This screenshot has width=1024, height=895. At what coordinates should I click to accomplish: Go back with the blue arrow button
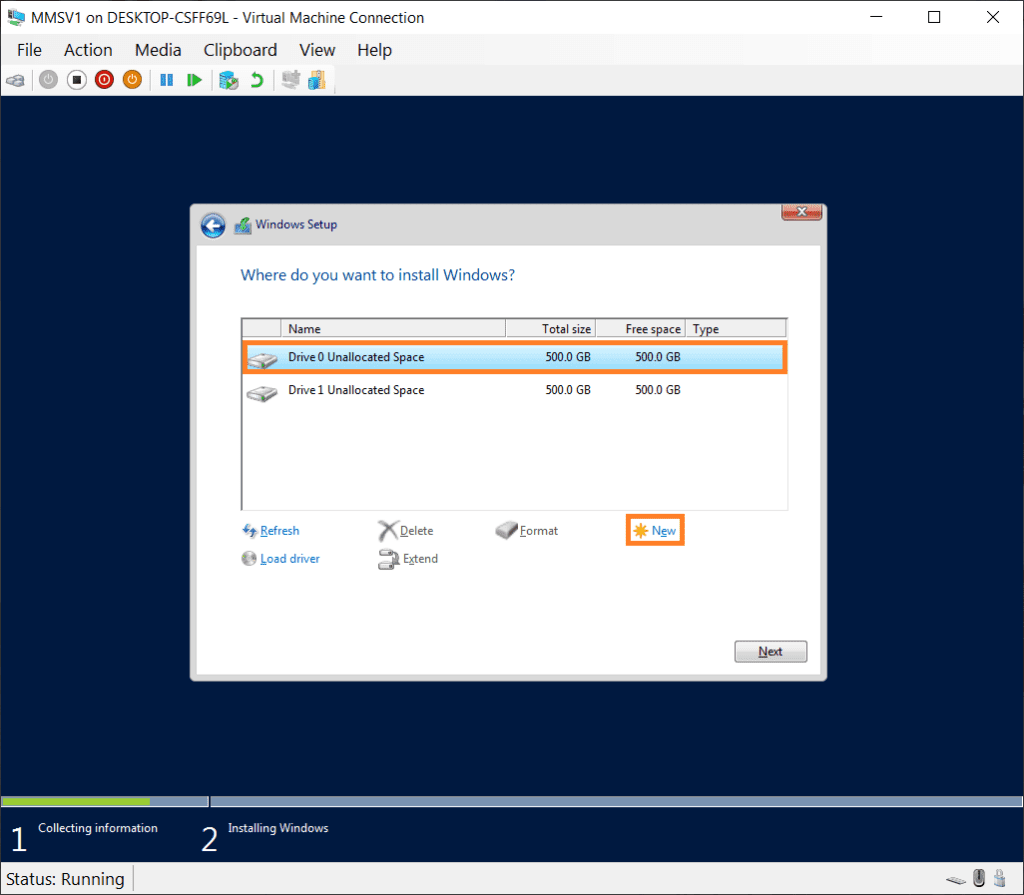click(x=213, y=225)
